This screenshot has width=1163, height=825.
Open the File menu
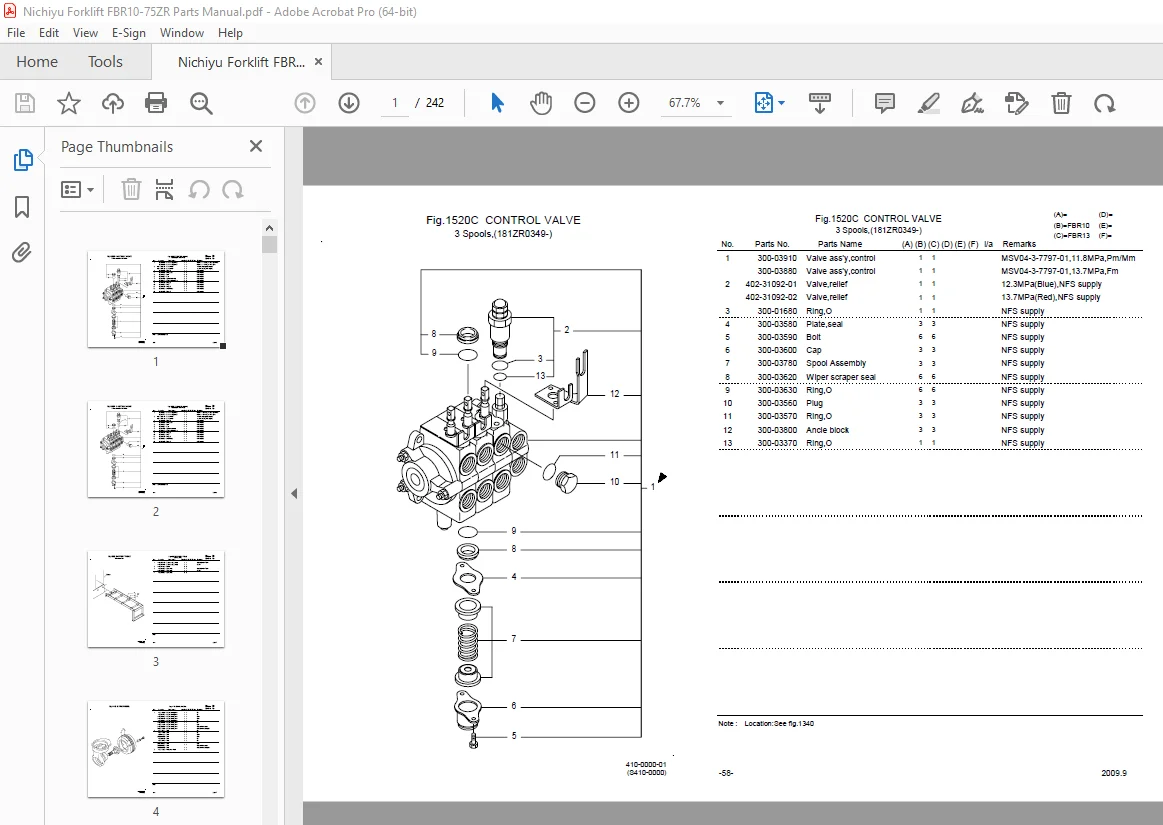click(16, 33)
